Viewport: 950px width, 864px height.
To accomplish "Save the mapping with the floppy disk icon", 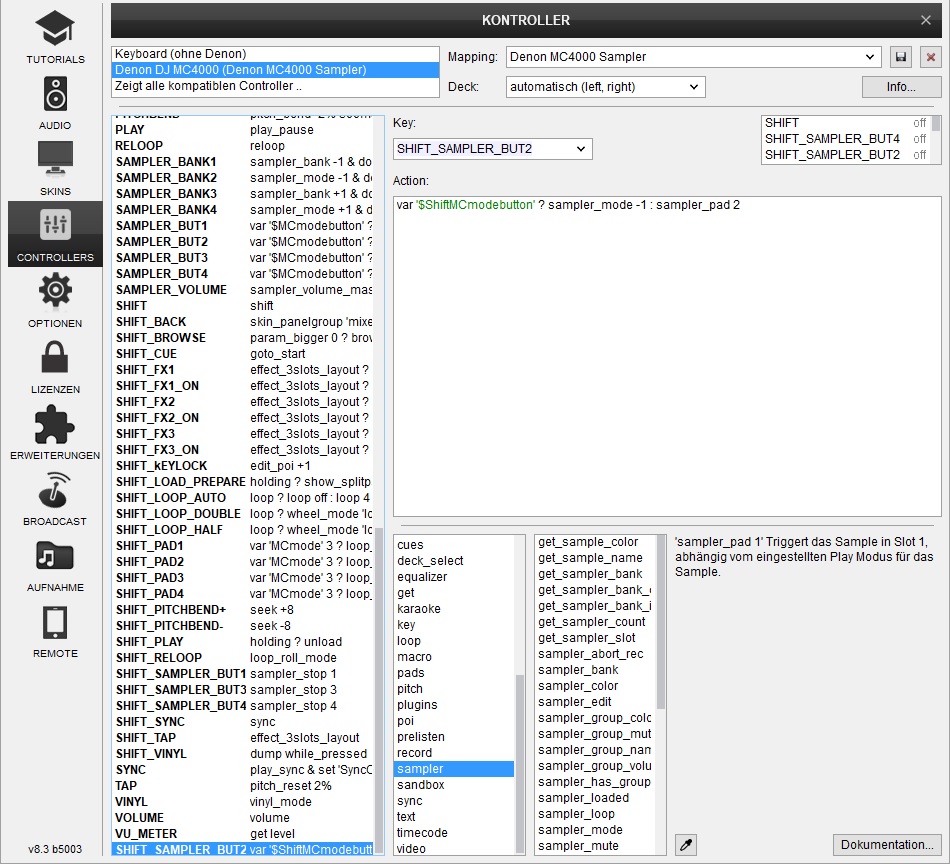I will pos(901,57).
